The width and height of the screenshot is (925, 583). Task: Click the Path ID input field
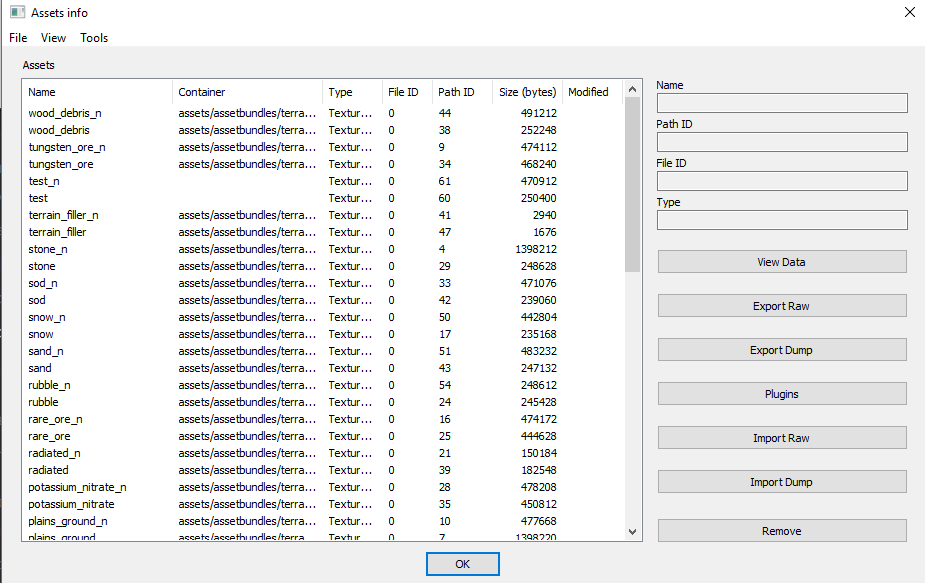pyautogui.click(x=782, y=142)
